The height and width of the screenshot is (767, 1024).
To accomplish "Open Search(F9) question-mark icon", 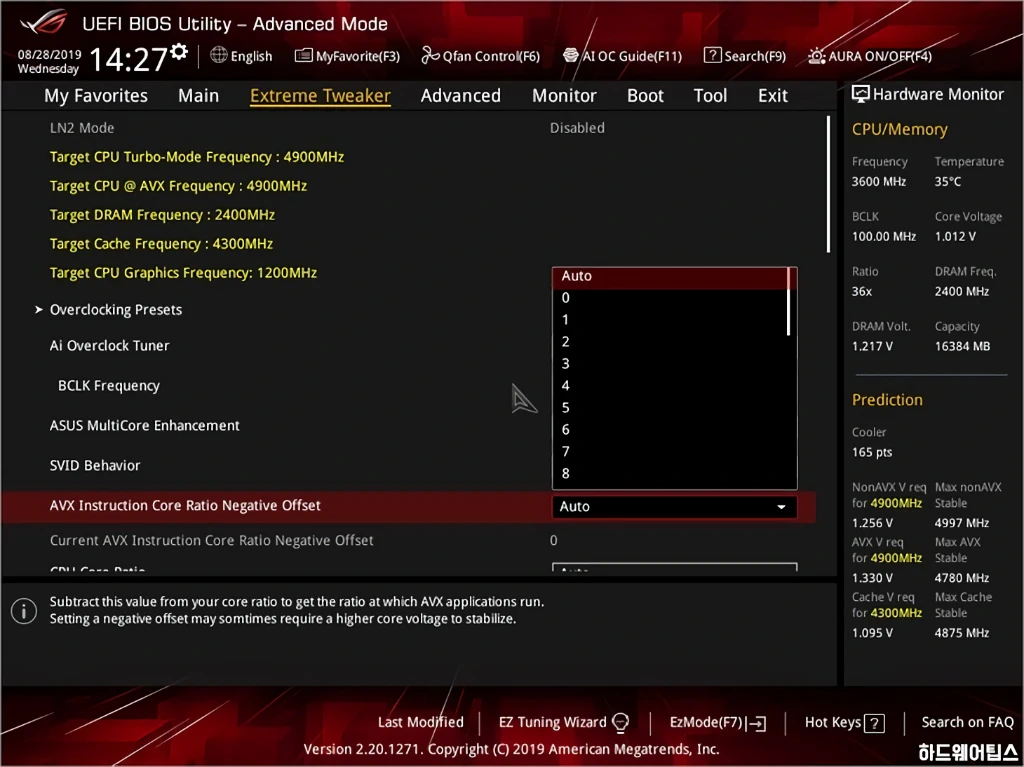I will (712, 56).
